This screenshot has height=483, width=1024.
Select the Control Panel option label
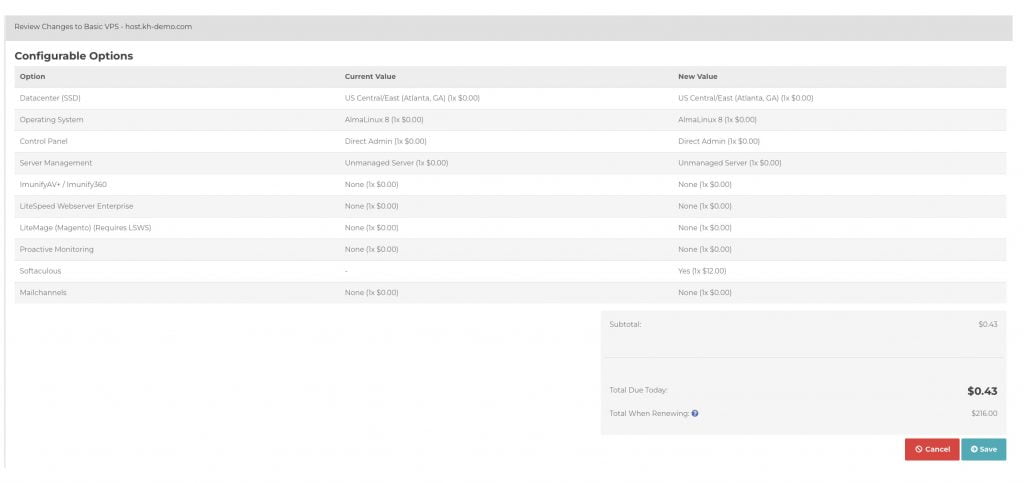point(44,141)
